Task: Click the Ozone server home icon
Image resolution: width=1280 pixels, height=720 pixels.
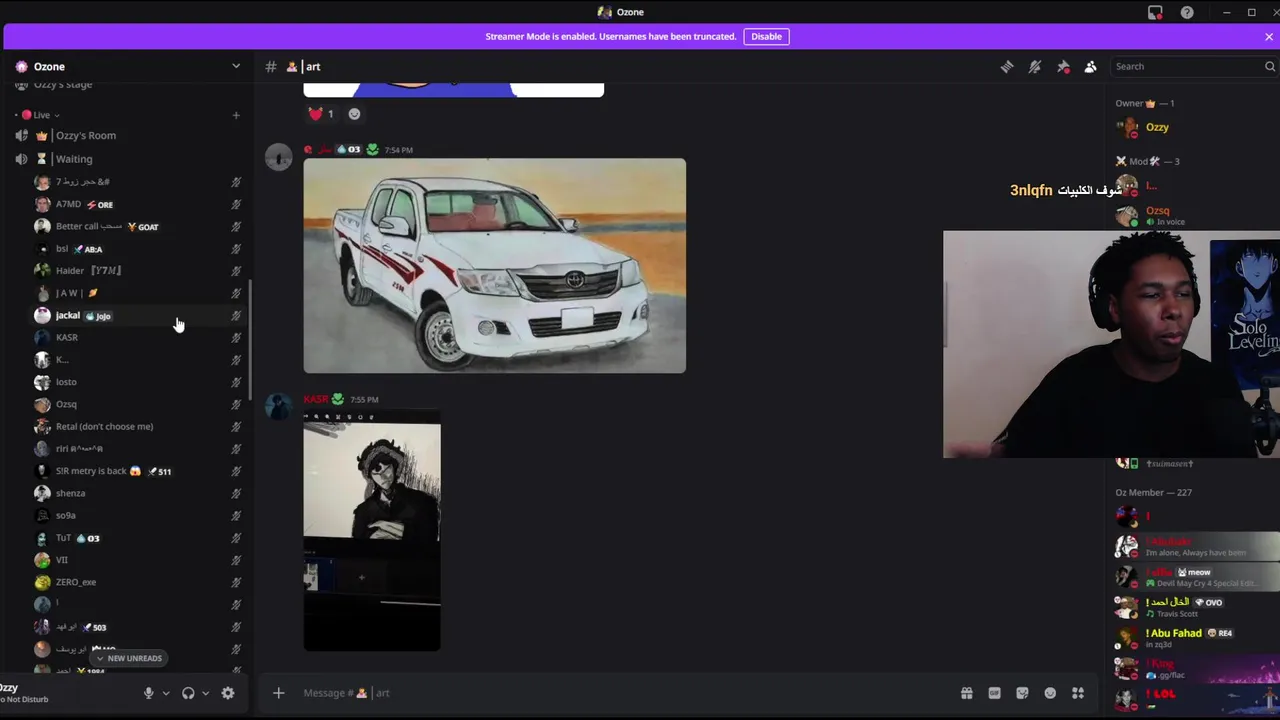Action: (22, 67)
